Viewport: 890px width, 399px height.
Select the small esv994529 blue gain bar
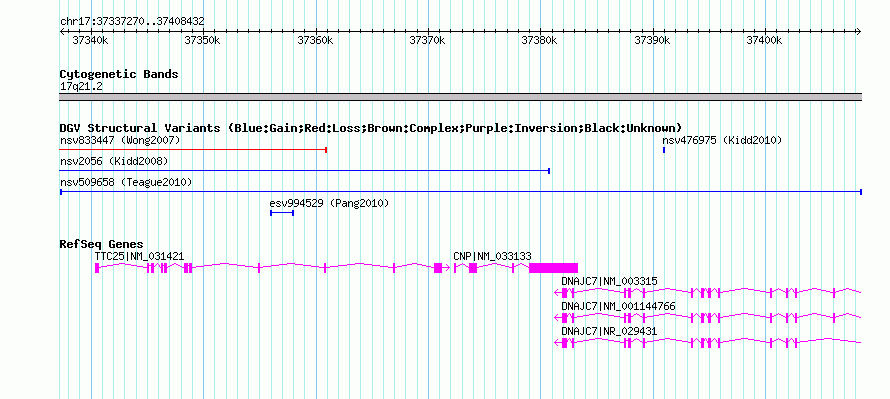(282, 213)
